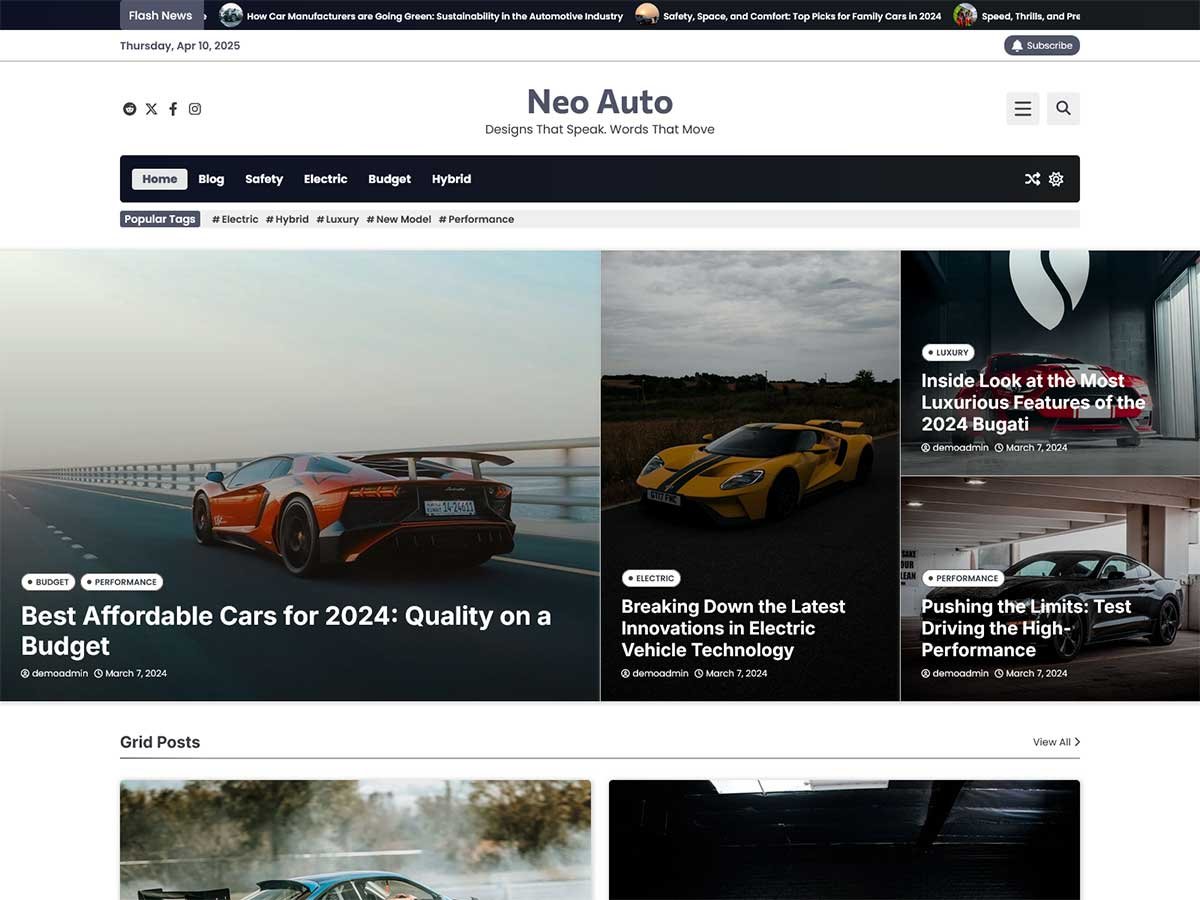Open the #Electric popular tag
Image resolution: width=1200 pixels, height=900 pixels.
pyautogui.click(x=235, y=219)
